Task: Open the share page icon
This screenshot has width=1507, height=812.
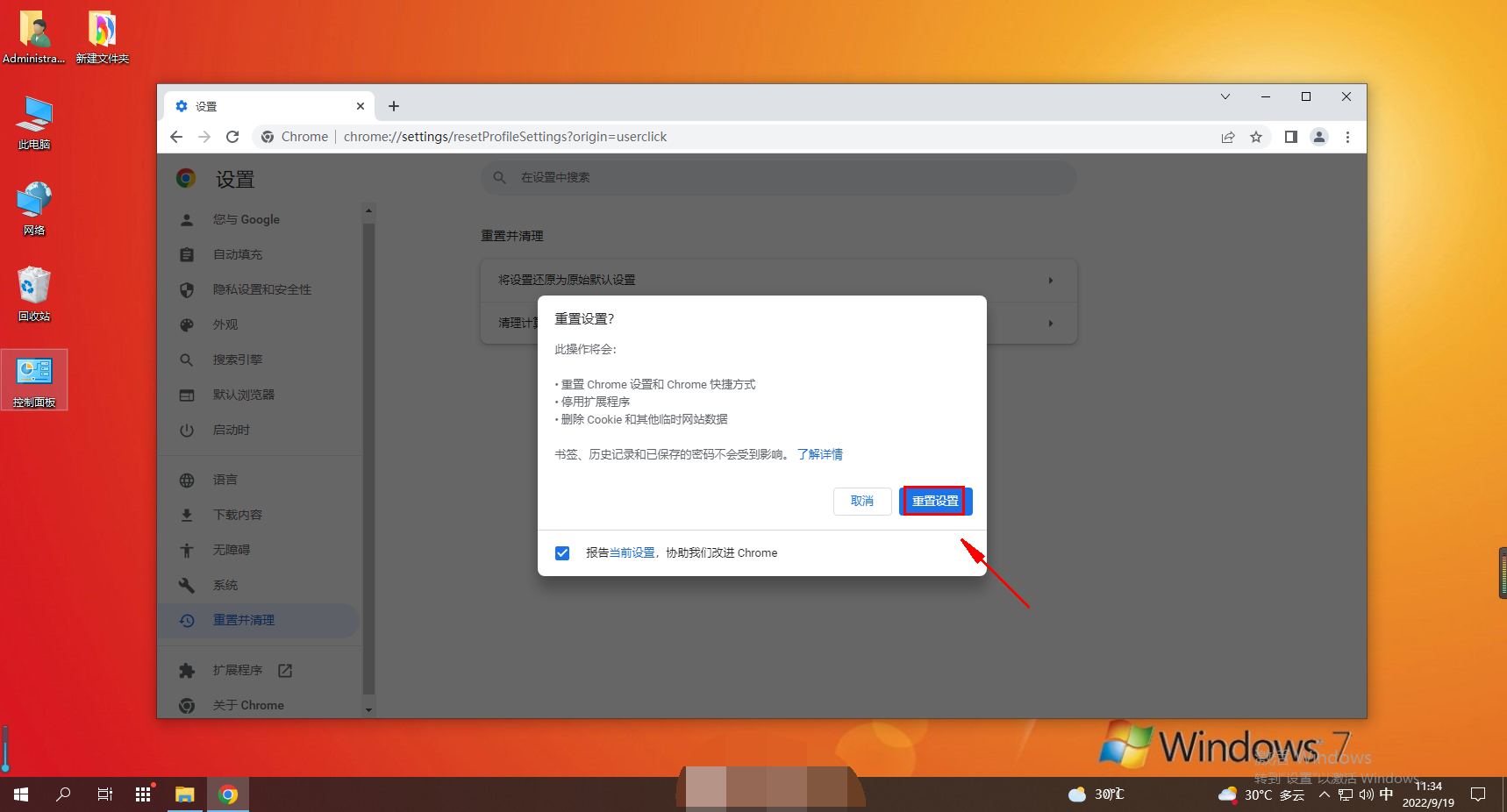Action: point(1228,137)
